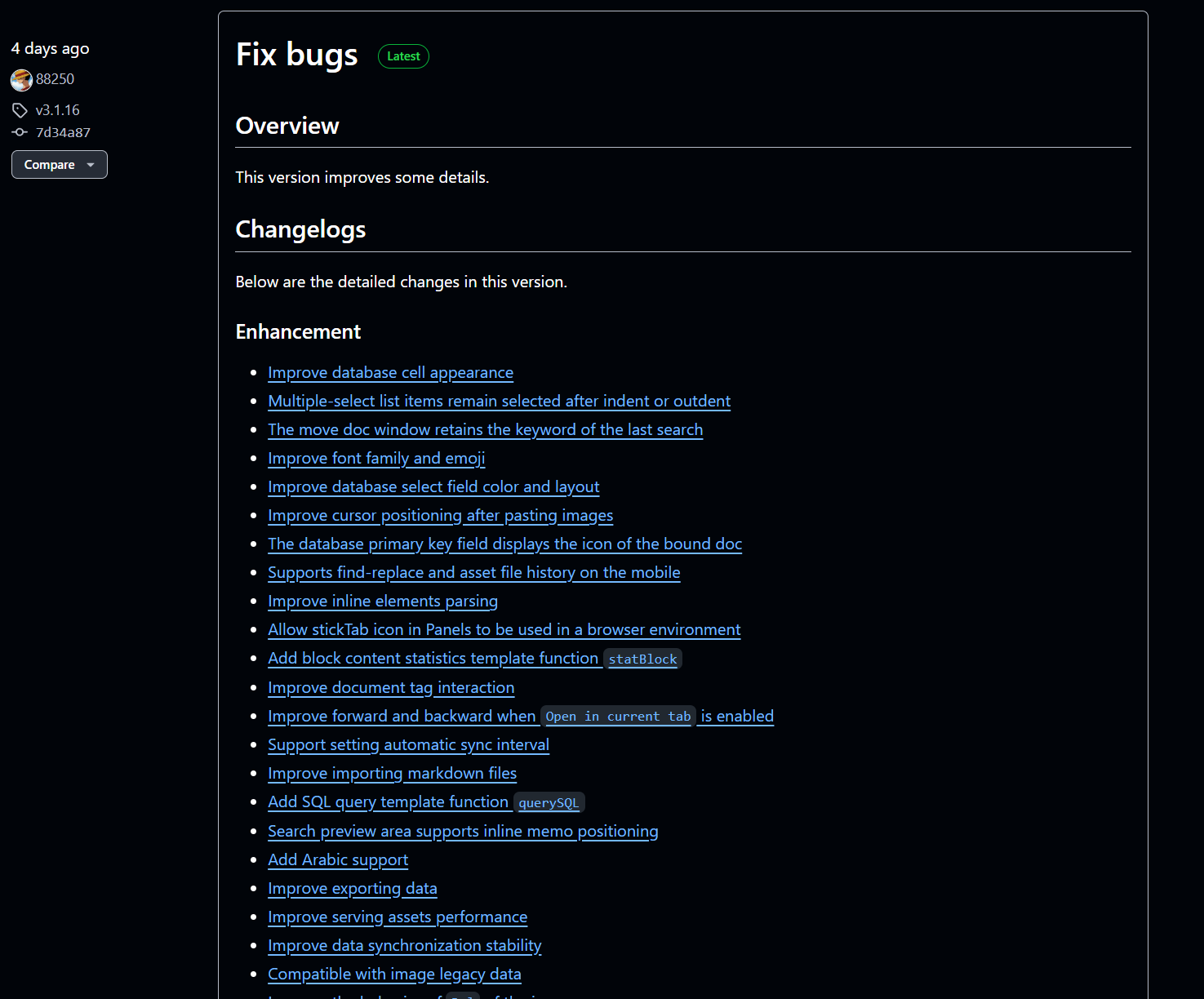Open 'Improve document tag interaction' link
The height and width of the screenshot is (999, 1204).
(391, 688)
